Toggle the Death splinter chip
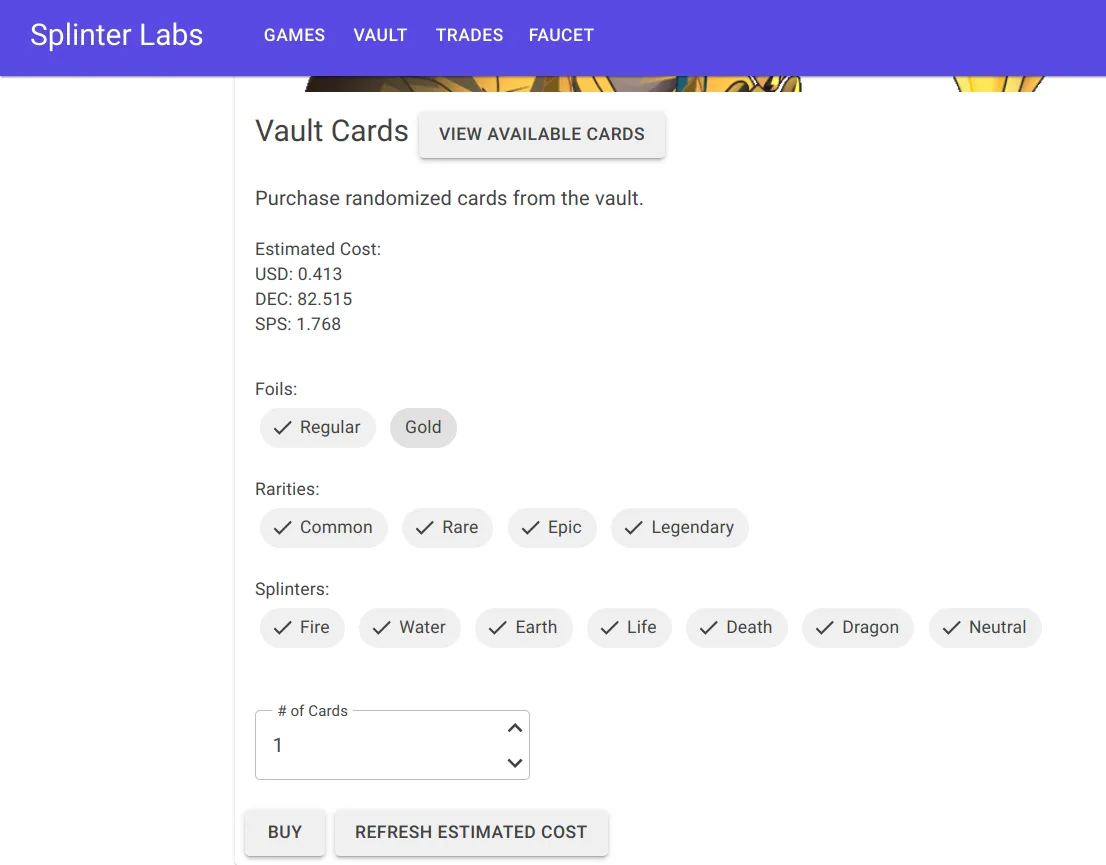The image size is (1106, 865). tap(736, 628)
